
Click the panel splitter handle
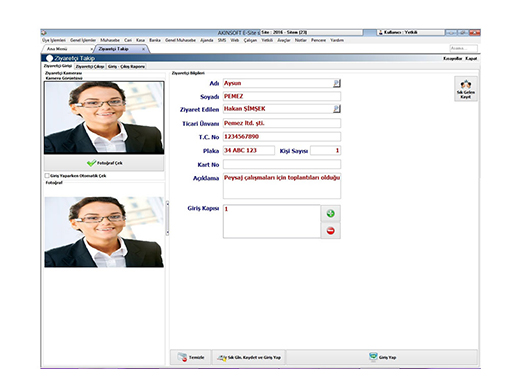pyautogui.click(x=167, y=218)
